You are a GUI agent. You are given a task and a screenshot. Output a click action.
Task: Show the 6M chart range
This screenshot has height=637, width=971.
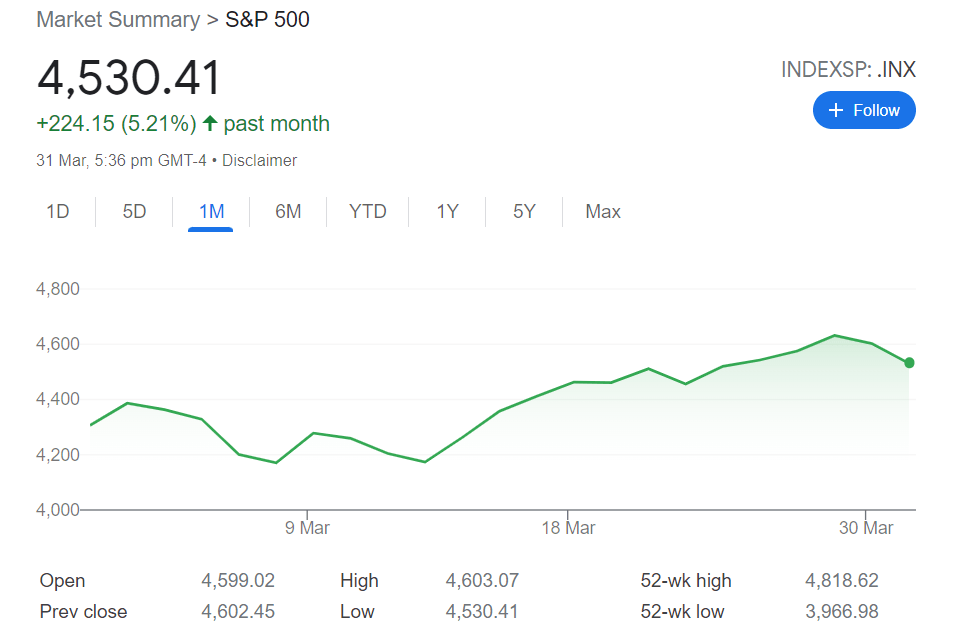(288, 212)
